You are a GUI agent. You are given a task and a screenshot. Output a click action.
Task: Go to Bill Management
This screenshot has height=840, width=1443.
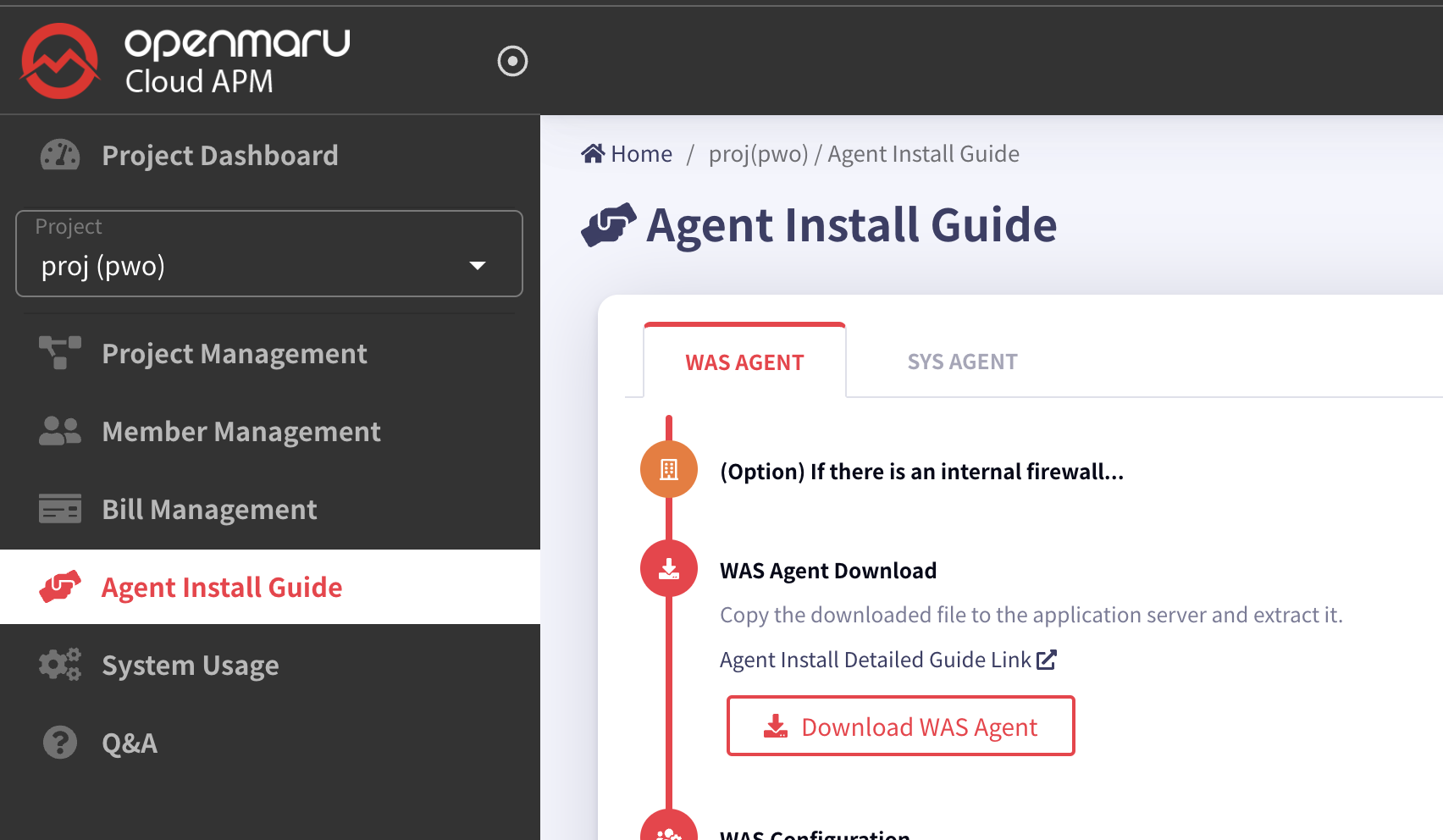[x=209, y=510]
